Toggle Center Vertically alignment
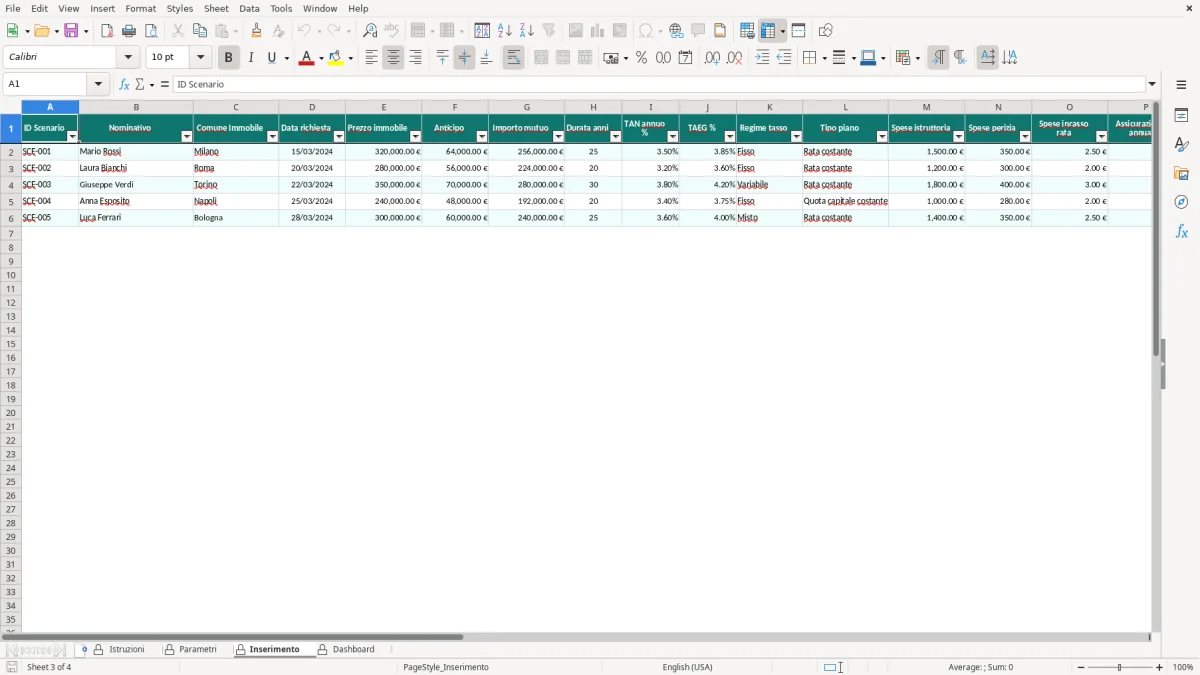The width and height of the screenshot is (1200, 675). coord(464,58)
